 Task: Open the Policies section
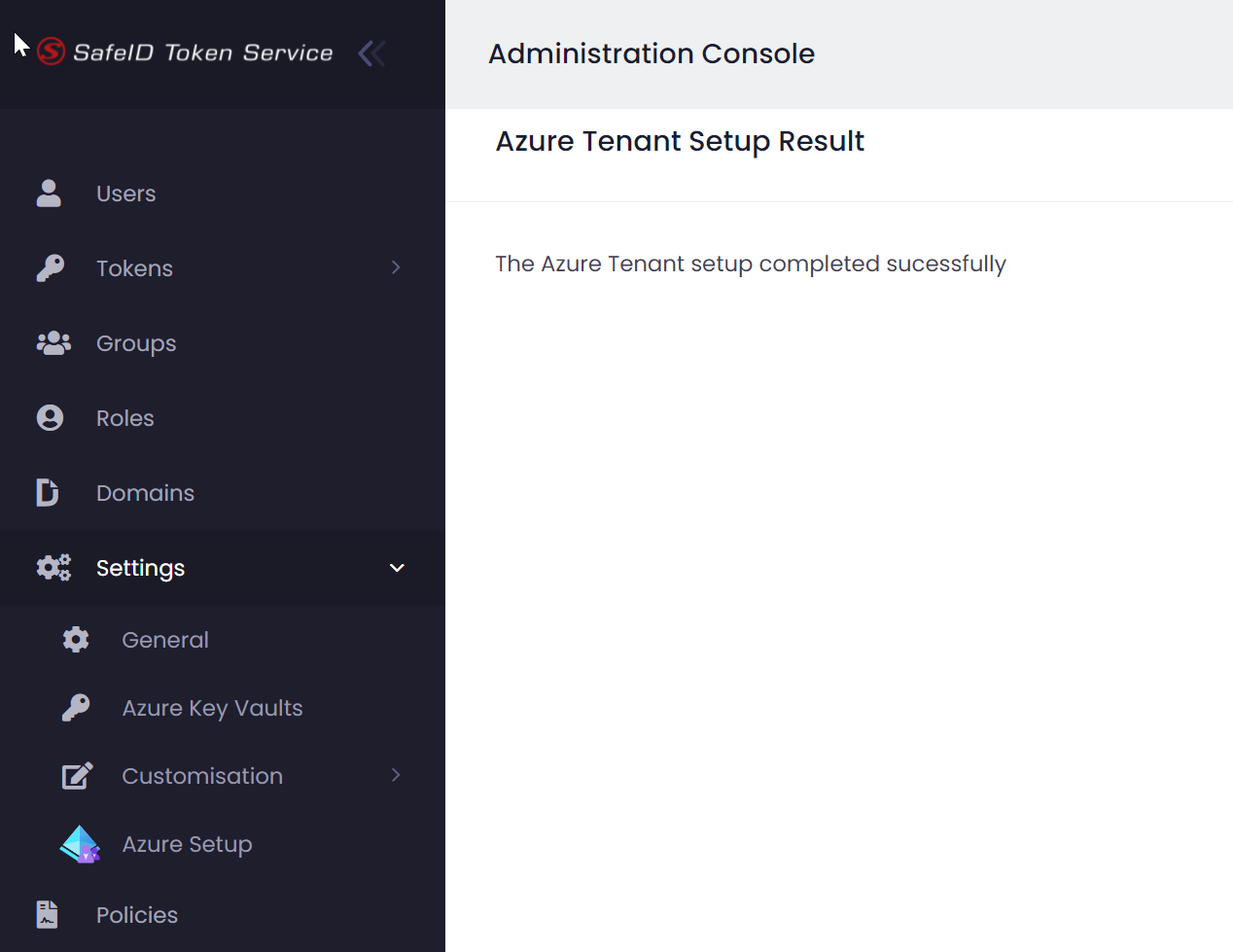pyautogui.click(x=137, y=915)
